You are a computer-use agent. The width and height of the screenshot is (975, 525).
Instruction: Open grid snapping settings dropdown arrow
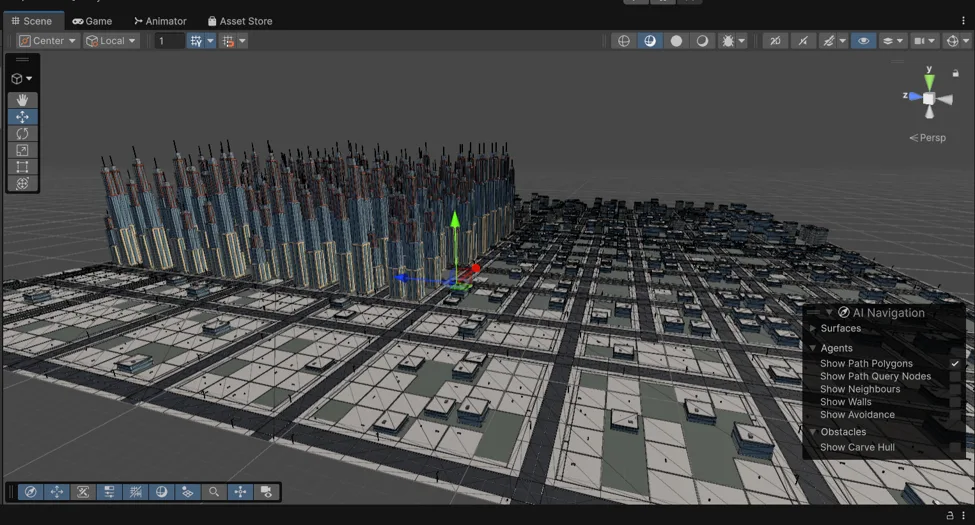point(243,41)
